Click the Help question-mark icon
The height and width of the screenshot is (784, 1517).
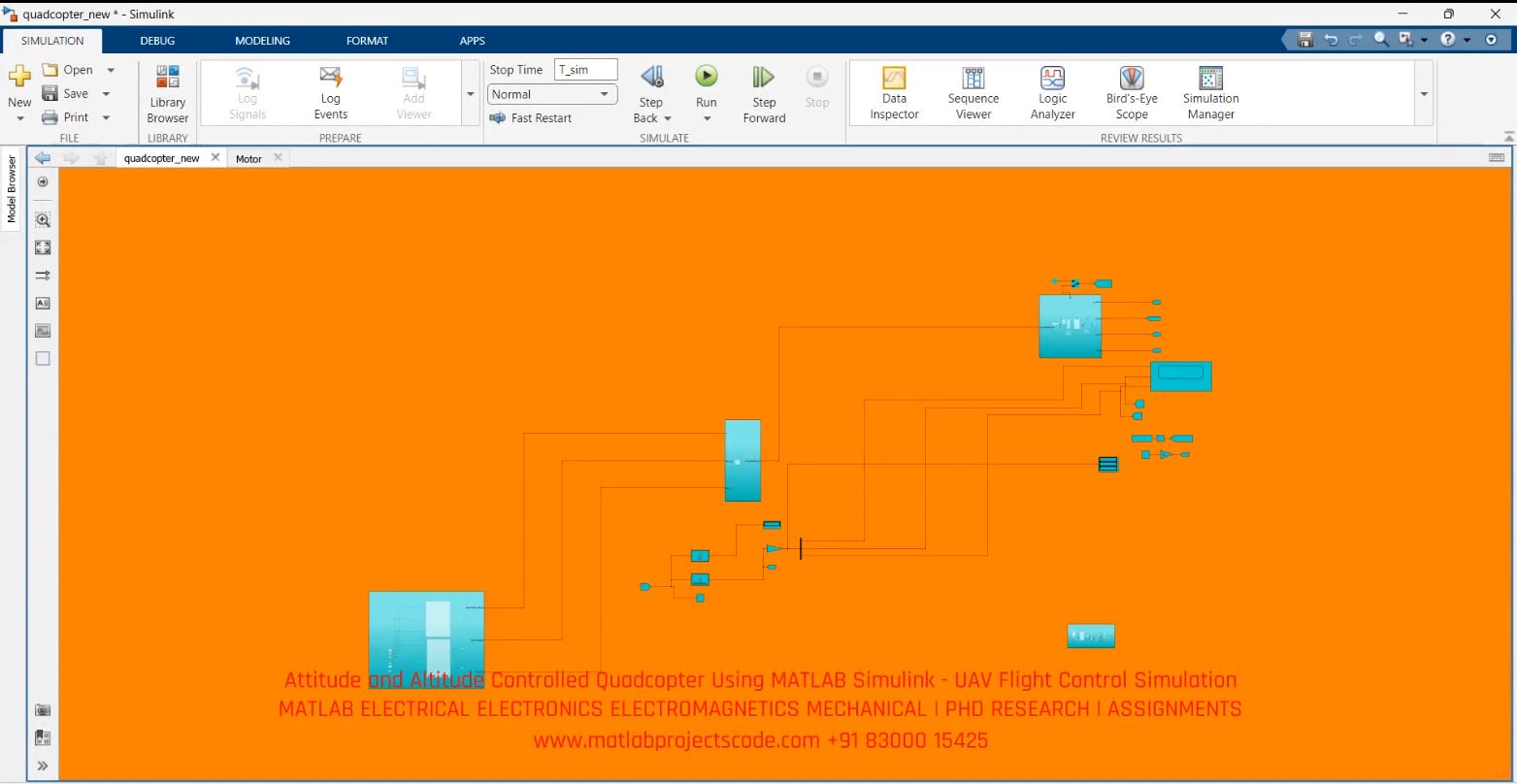pos(1448,40)
